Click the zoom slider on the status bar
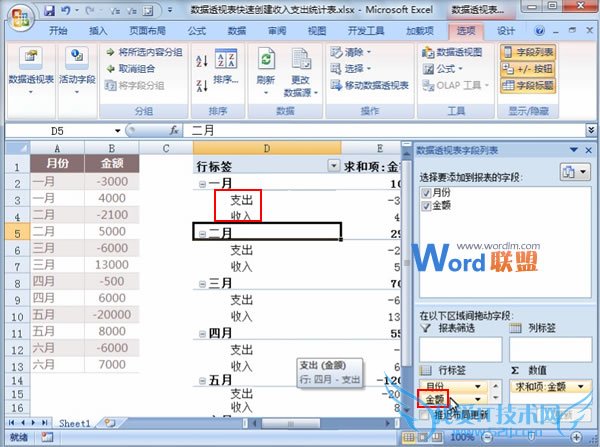 (531, 437)
